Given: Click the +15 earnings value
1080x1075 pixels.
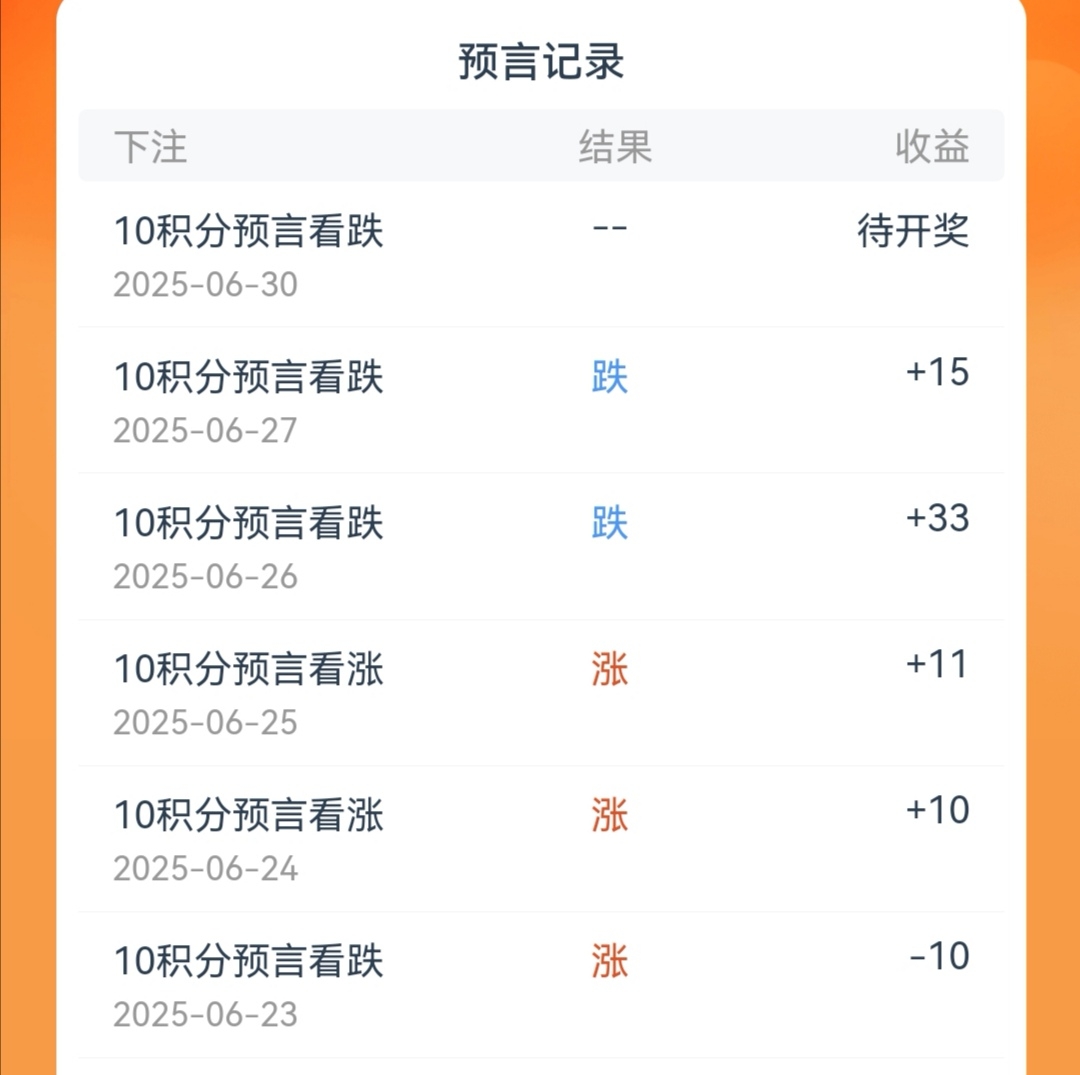Looking at the screenshot, I should tap(937, 372).
